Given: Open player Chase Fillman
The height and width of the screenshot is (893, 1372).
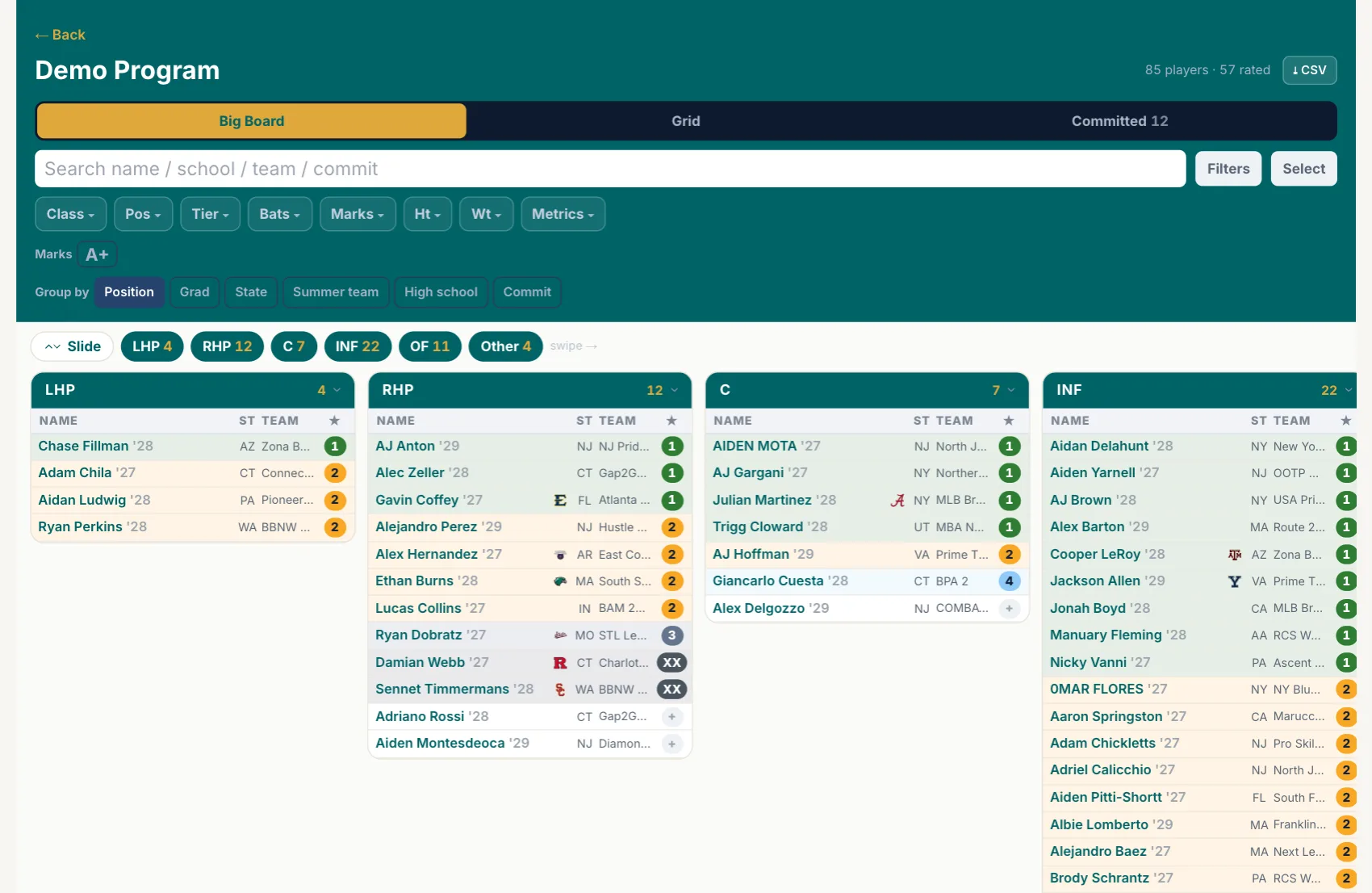Looking at the screenshot, I should [84, 446].
